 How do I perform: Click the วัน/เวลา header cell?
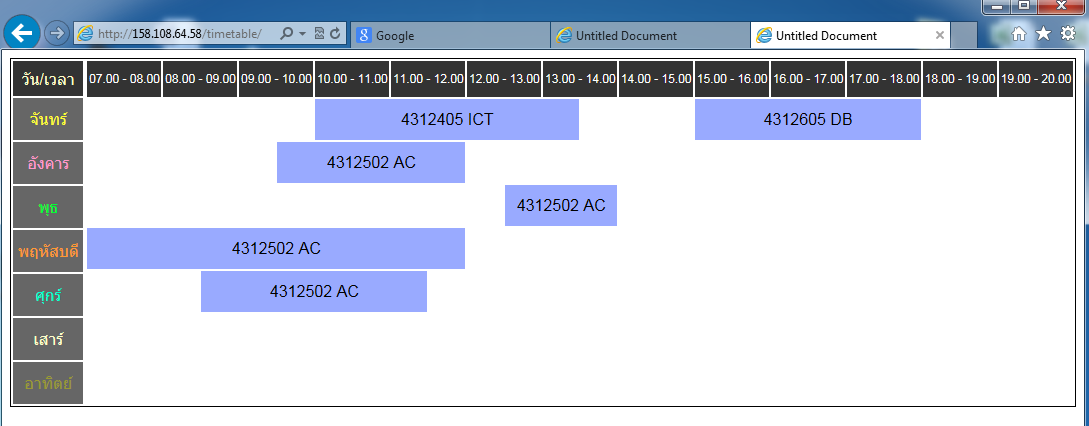click(x=48, y=79)
